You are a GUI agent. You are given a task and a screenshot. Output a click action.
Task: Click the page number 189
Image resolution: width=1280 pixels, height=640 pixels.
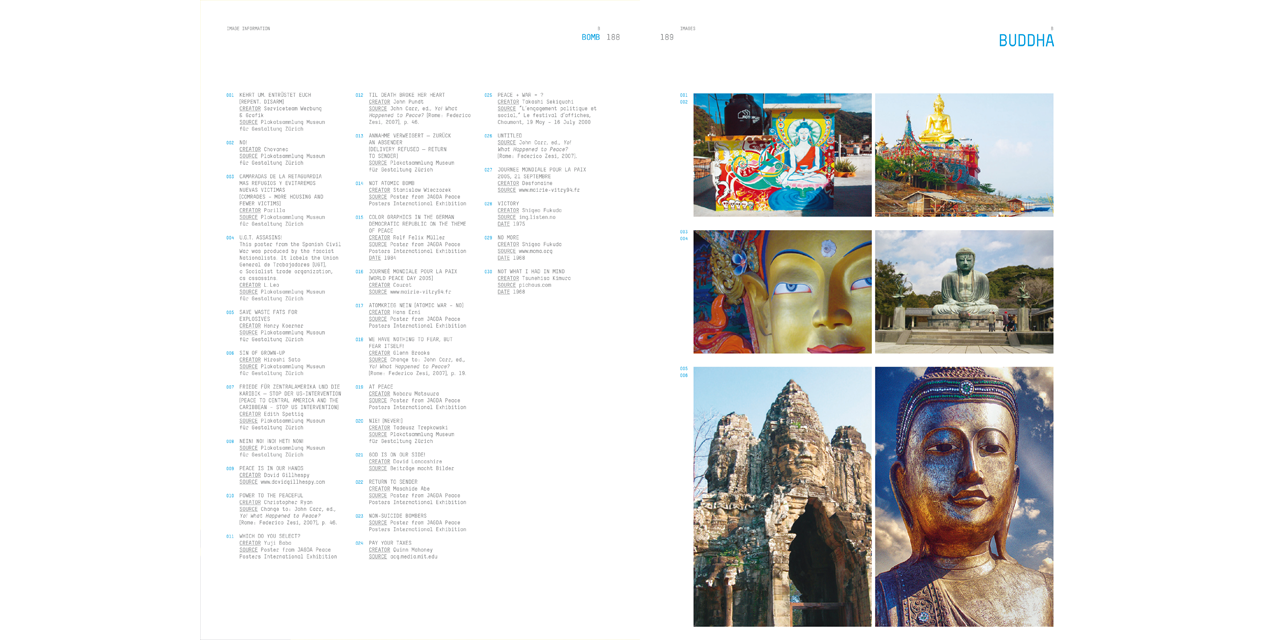pyautogui.click(x=666, y=37)
